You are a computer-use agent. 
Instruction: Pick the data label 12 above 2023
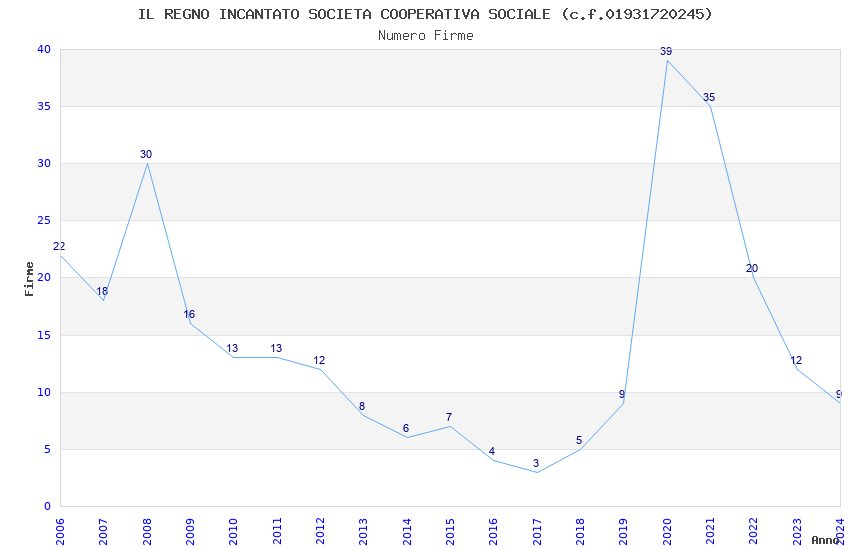[796, 360]
